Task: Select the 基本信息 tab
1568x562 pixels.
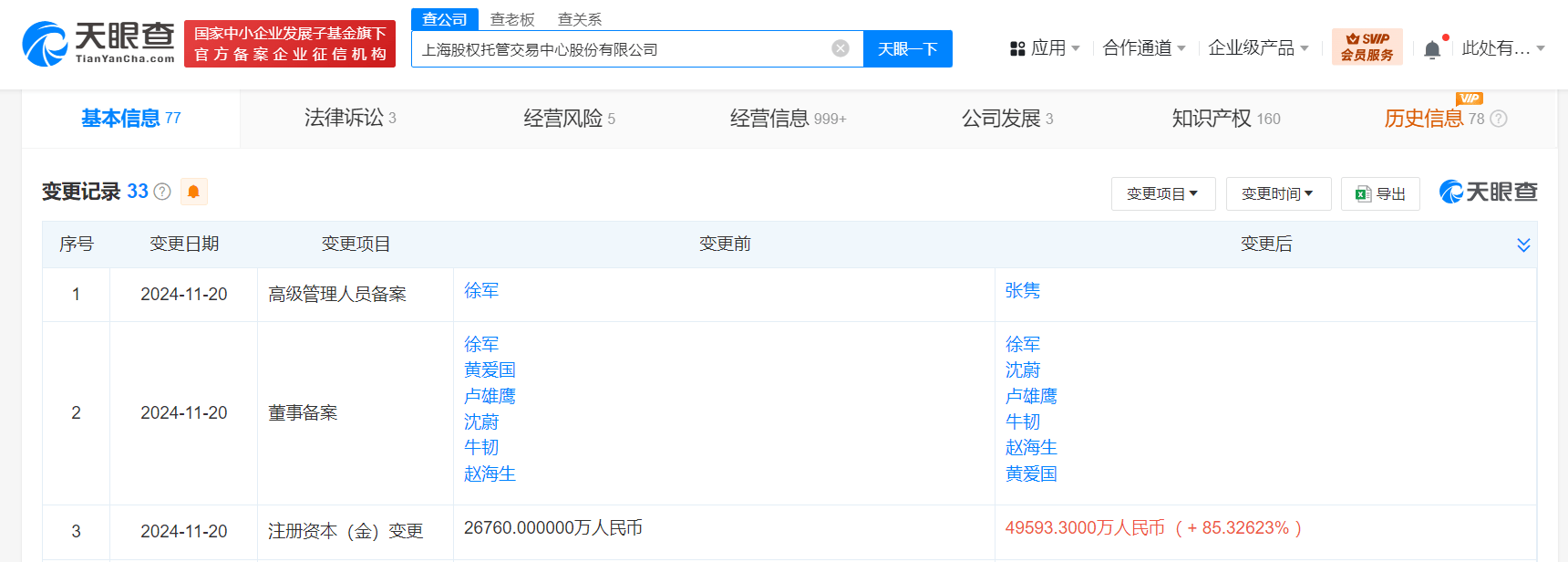Action: [x=131, y=119]
